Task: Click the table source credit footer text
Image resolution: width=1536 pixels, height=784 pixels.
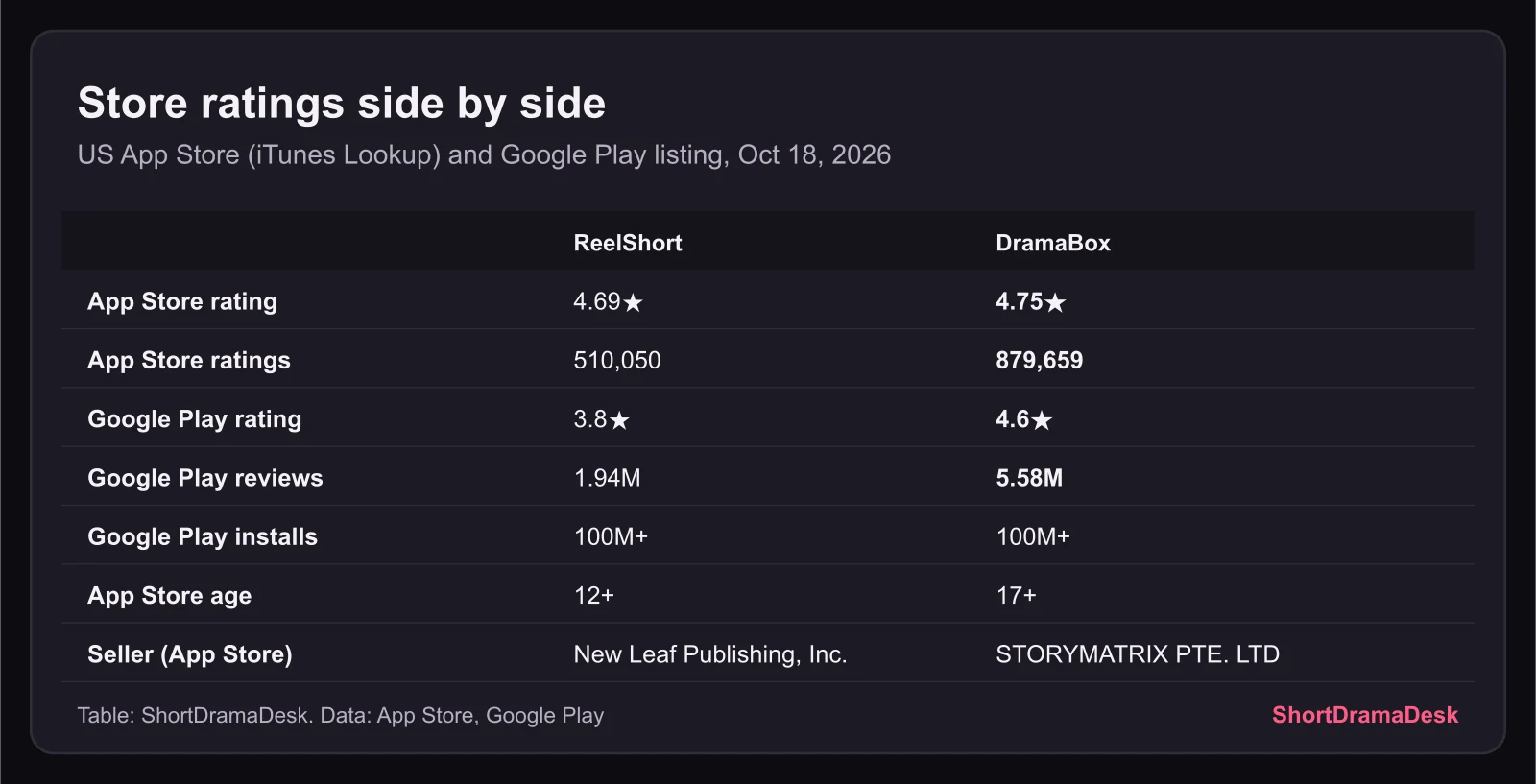Action: tap(341, 715)
